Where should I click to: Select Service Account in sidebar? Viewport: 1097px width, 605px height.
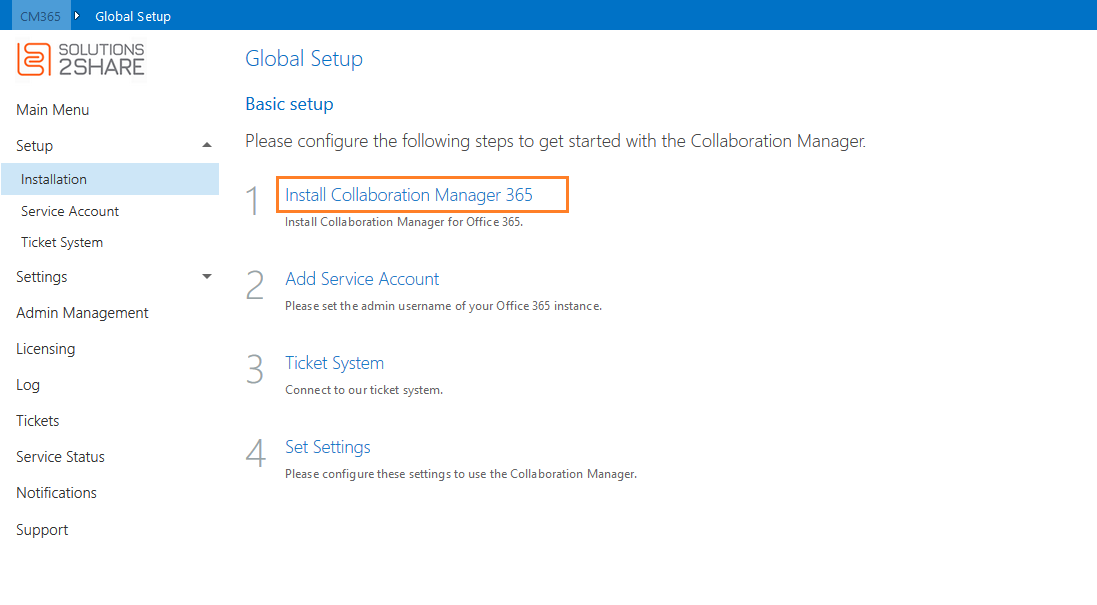tap(70, 211)
